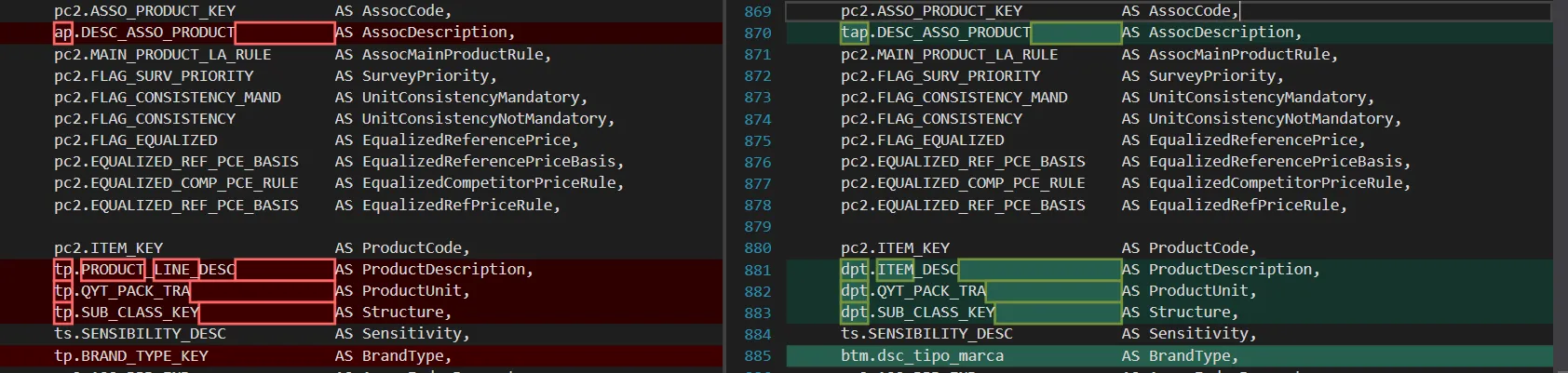Click AS UnitConsistencyNotMandatory on line 874

1261,119
